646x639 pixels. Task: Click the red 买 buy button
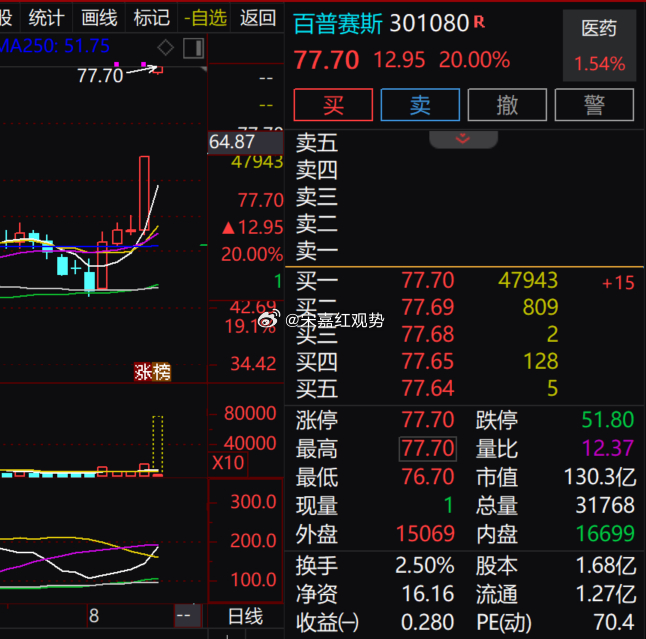click(x=333, y=105)
